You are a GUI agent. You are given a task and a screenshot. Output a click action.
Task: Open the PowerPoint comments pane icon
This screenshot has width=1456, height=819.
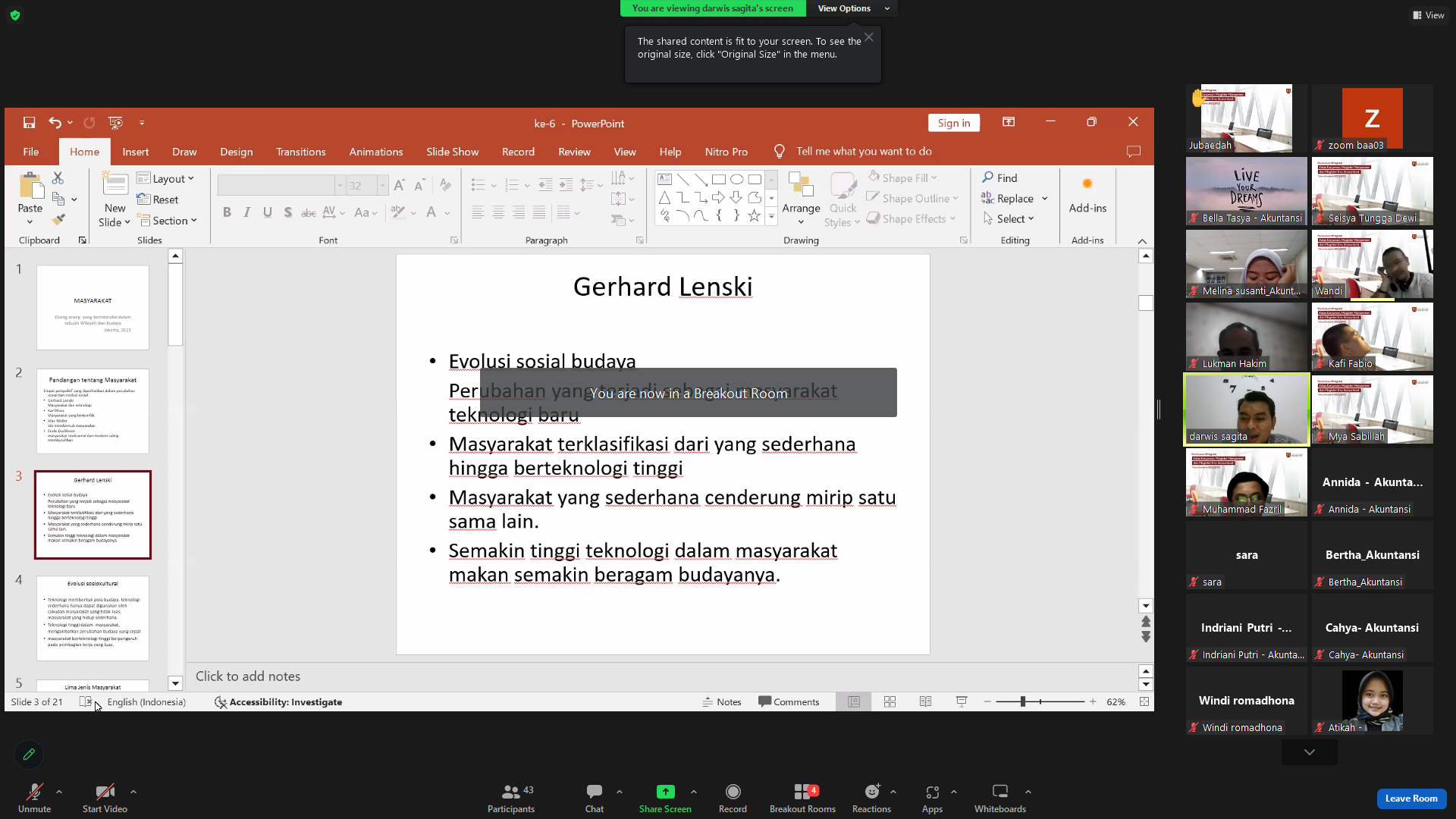click(1134, 152)
